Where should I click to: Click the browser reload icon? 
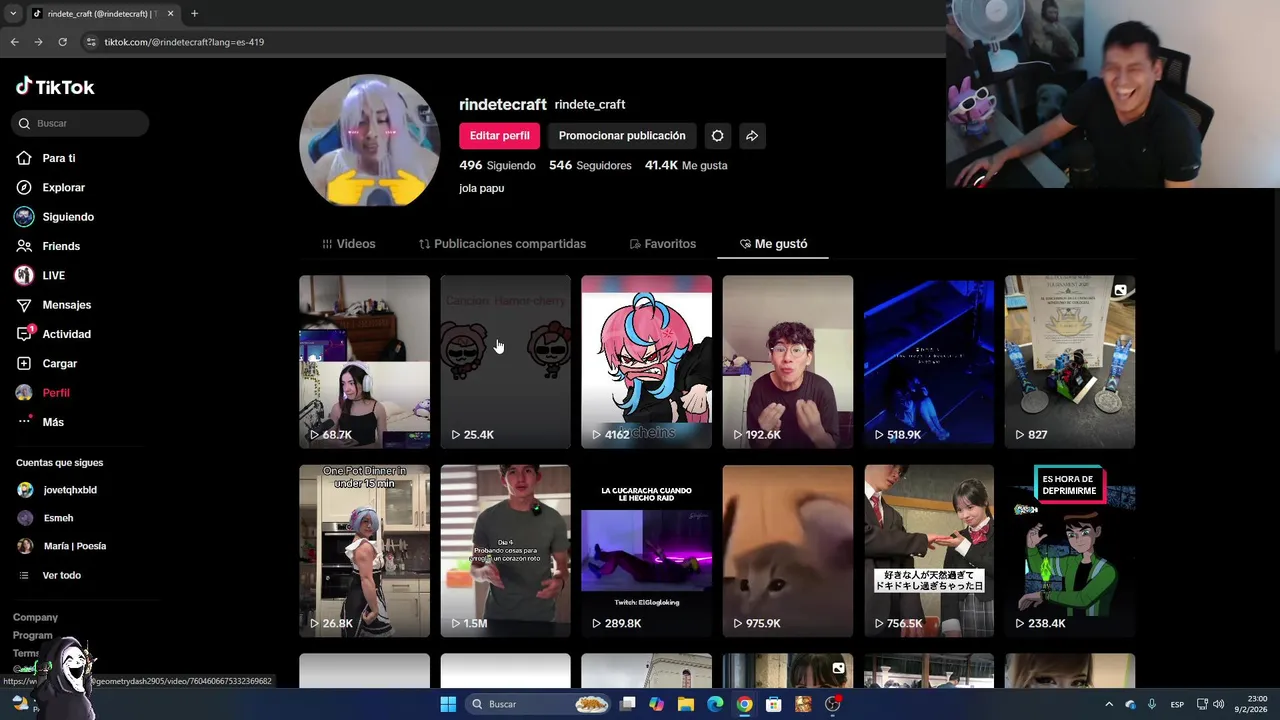coord(62,42)
